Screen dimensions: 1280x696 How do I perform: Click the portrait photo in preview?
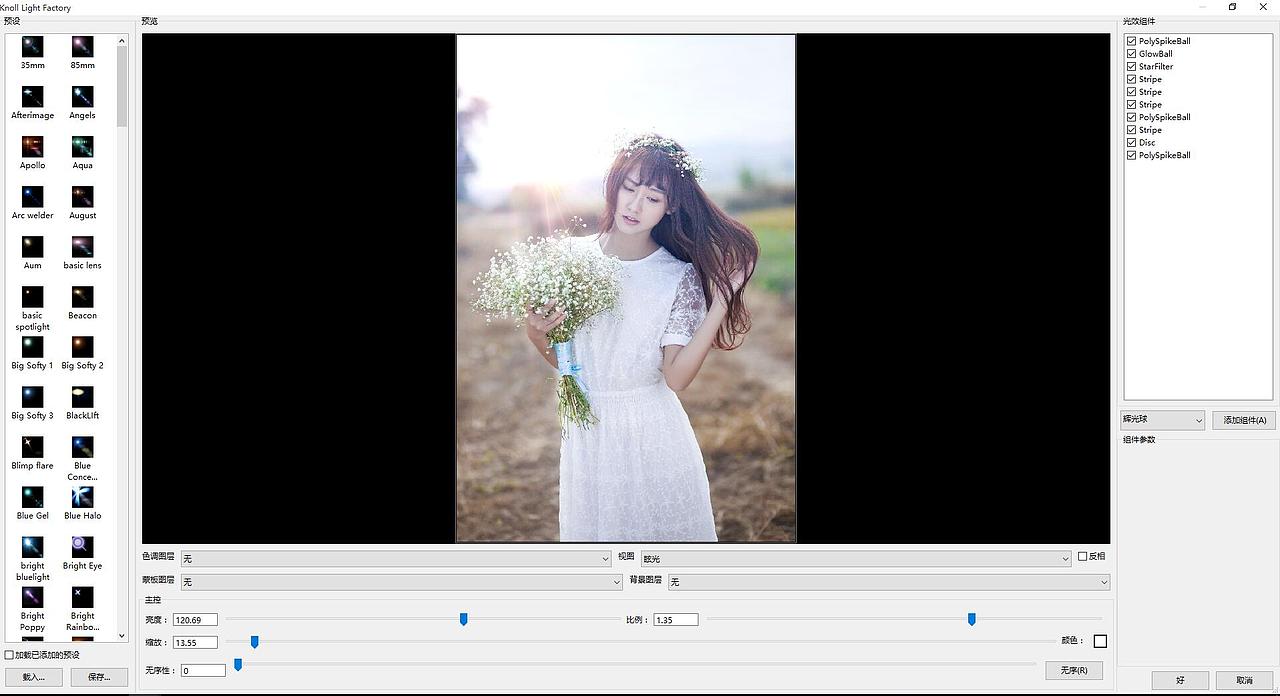pos(626,288)
